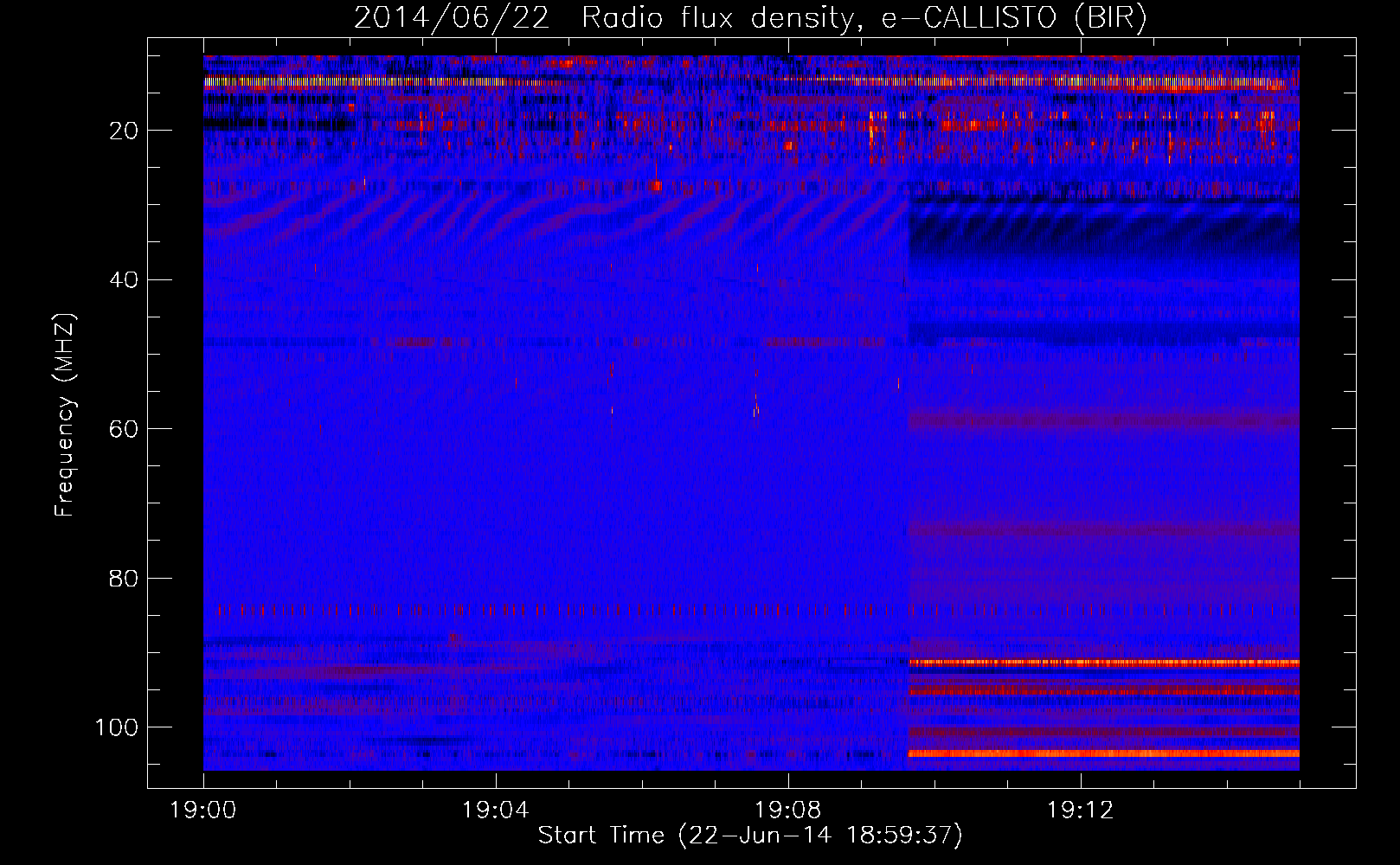Click the 19:12 time tick label
Screen dimensions: 1400x865
[1081, 811]
